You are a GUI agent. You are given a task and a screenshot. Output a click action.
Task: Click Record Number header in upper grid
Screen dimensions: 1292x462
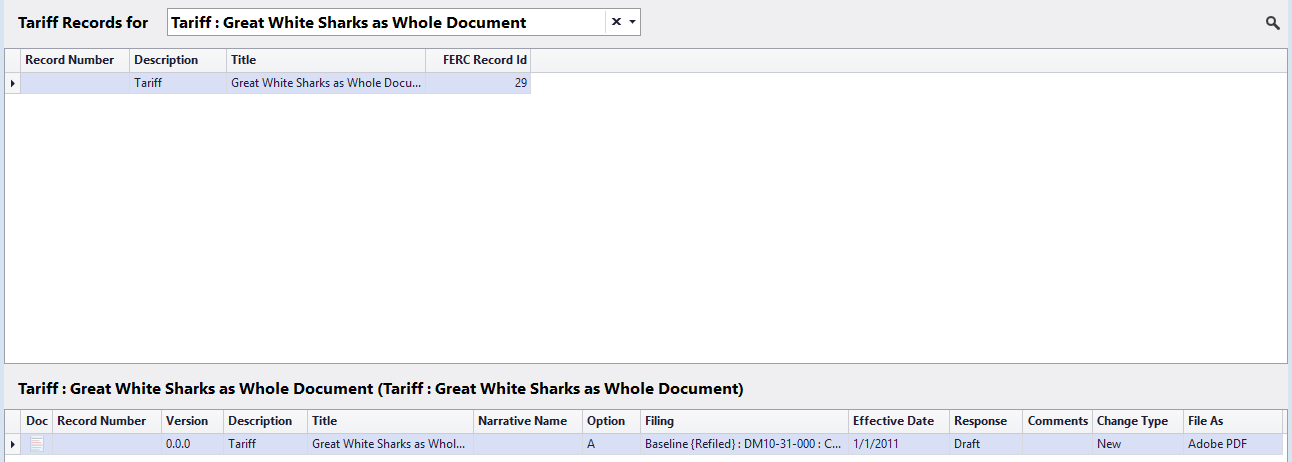(75, 60)
